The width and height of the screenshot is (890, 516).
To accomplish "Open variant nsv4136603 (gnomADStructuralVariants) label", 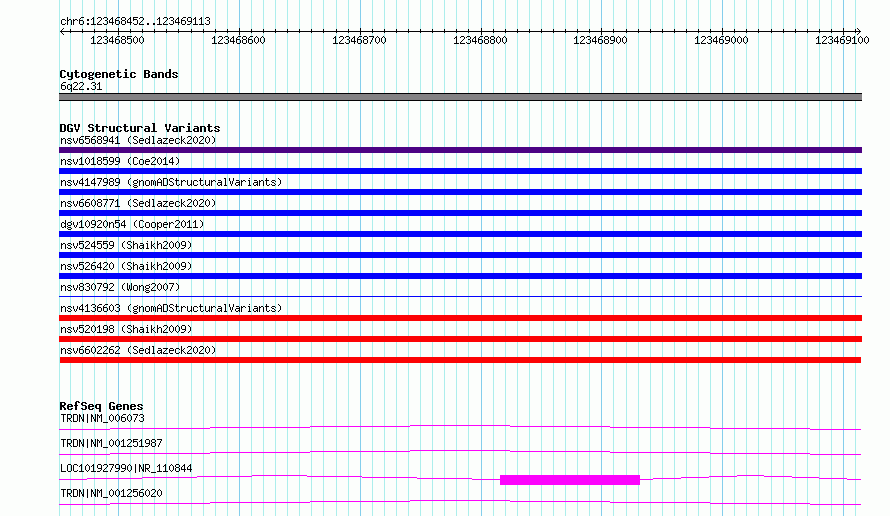I will click(x=171, y=308).
